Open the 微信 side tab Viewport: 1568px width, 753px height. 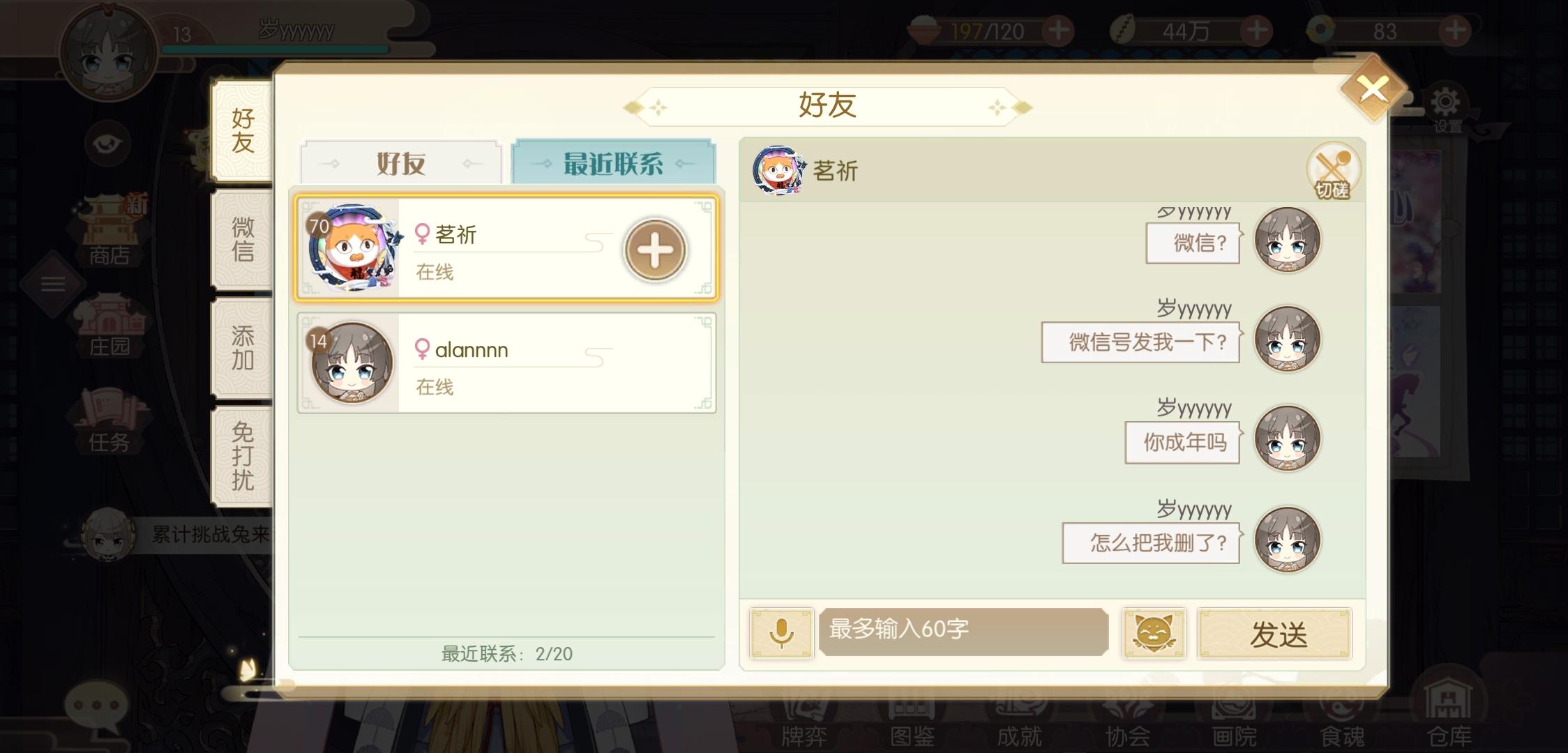tap(243, 238)
